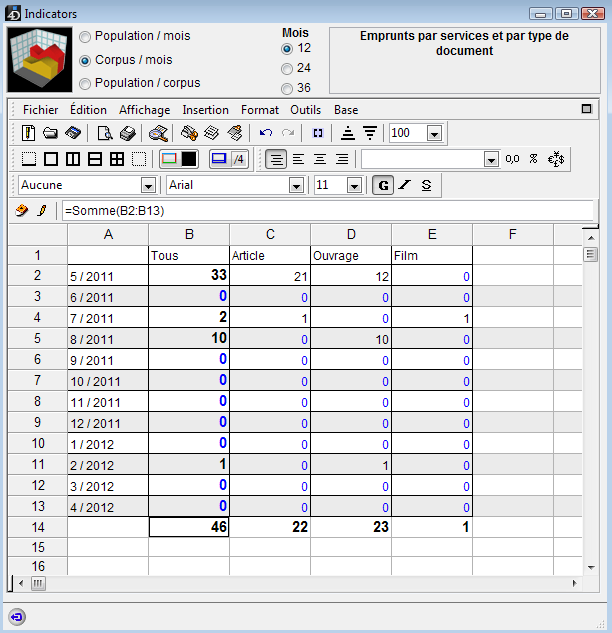The image size is (612, 633).
Task: Click the blue frame color swatch
Action: (x=219, y=159)
